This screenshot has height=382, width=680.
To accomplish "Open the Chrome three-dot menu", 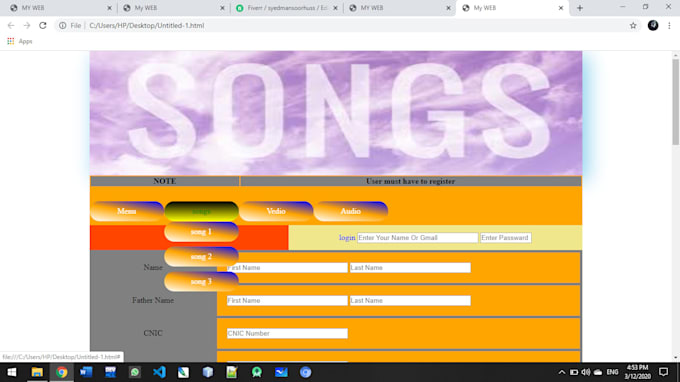I will [669, 26].
